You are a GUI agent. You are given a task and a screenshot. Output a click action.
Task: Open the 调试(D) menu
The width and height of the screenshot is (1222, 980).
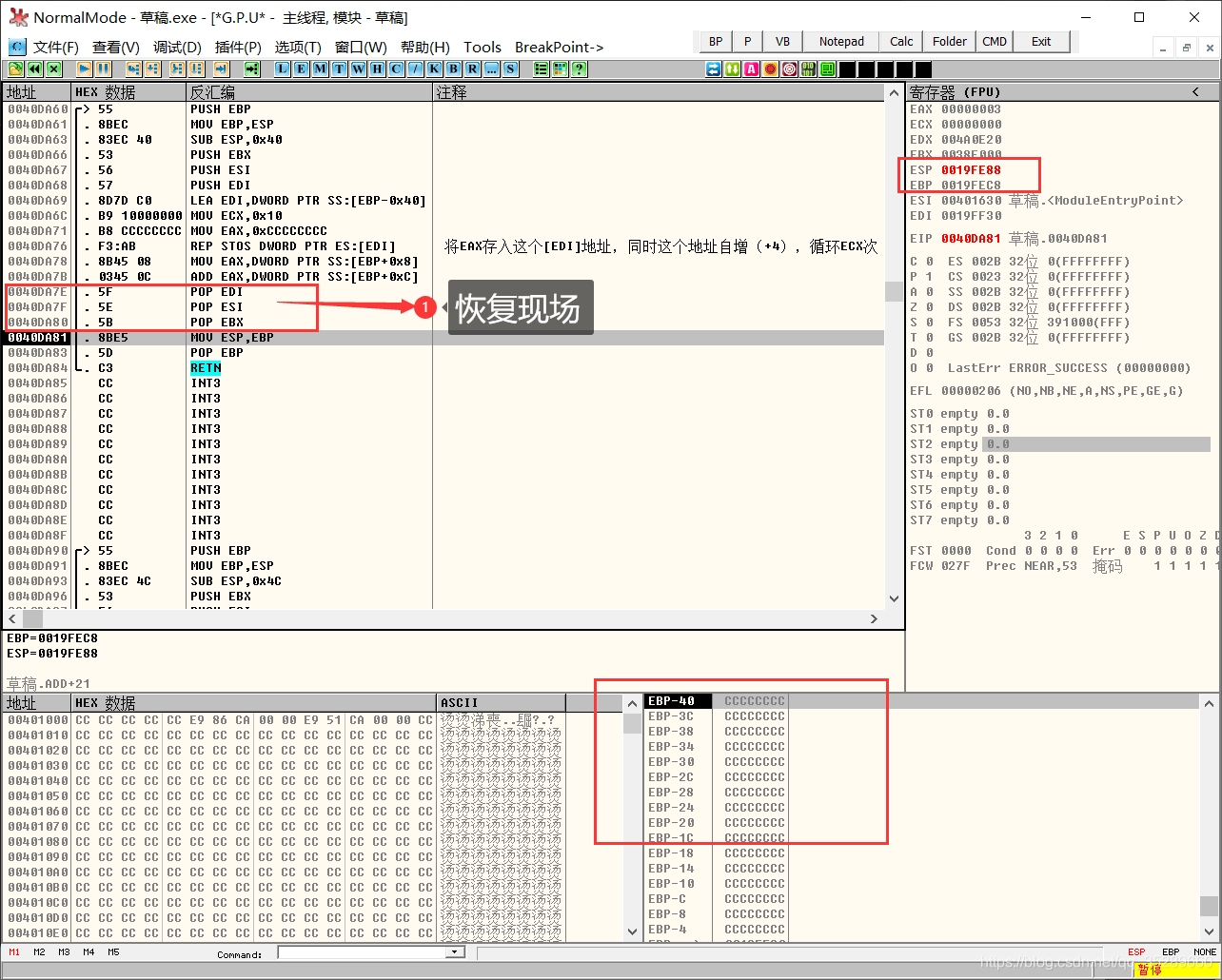coord(177,48)
